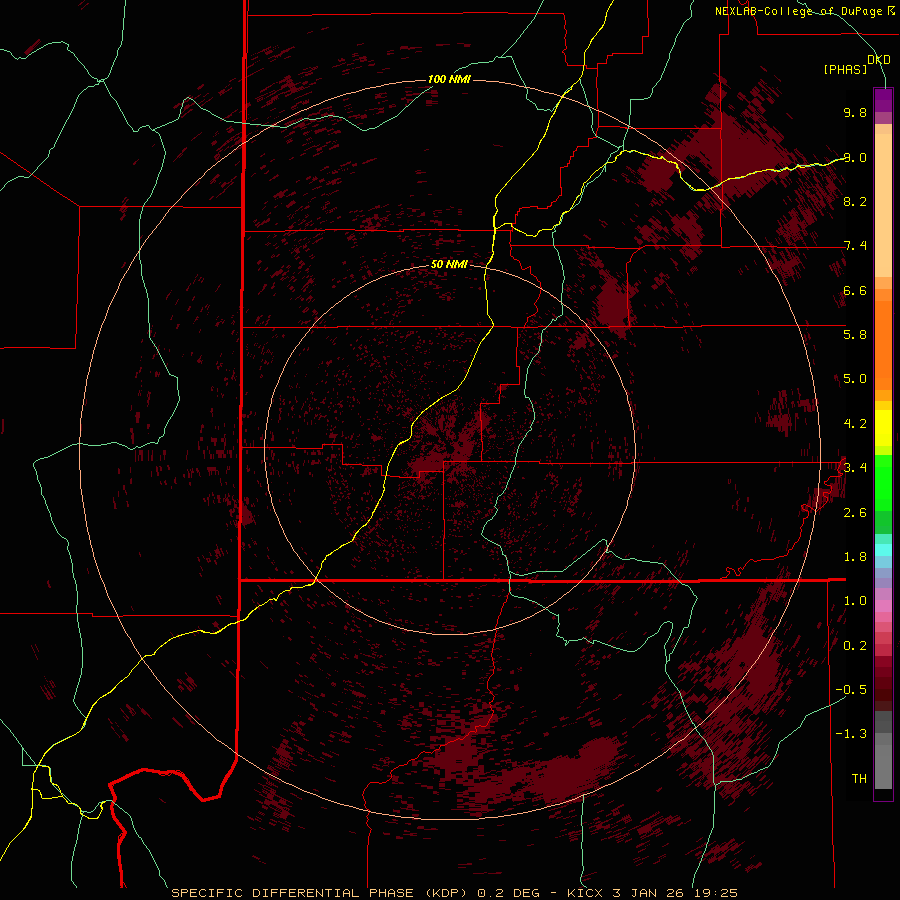Pick the yellow segment of the color bar
Image resolution: width=900 pixels, height=900 pixels.
883,428
